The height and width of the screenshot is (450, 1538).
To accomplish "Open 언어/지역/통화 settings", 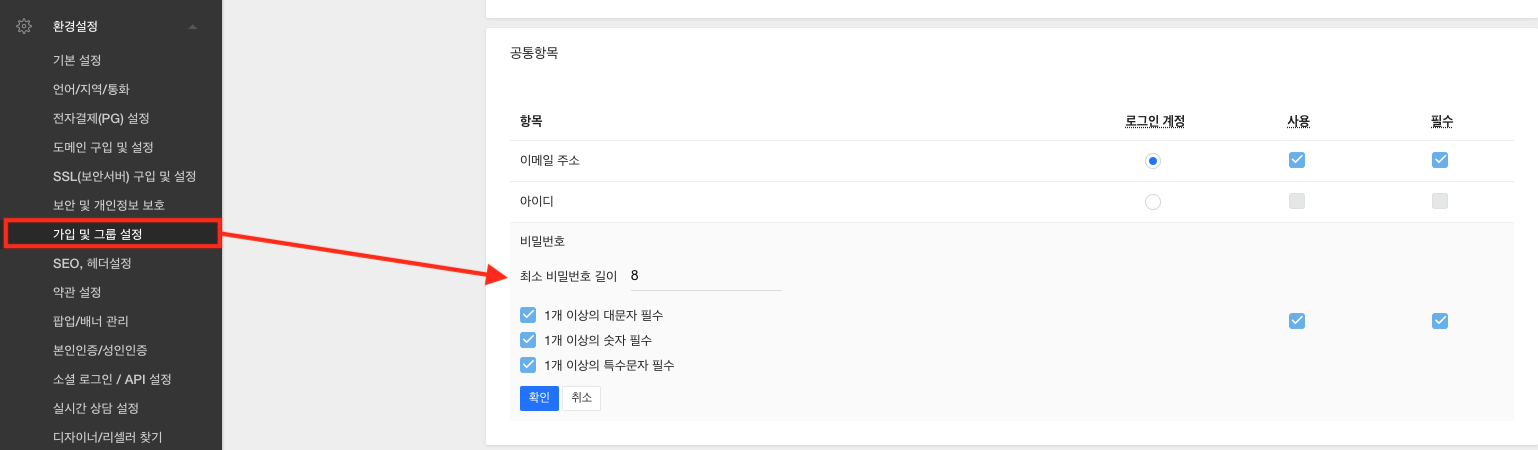I will coord(91,89).
